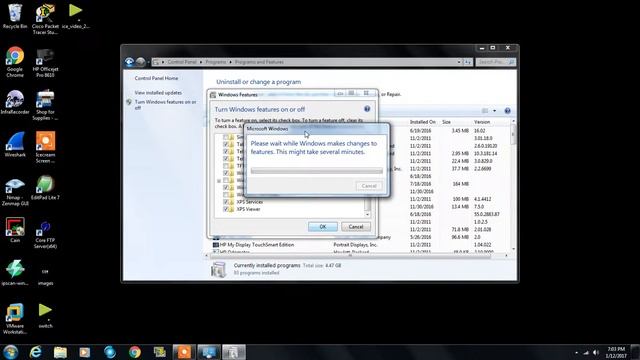Open the Google Chrome desktop shortcut
Image resolution: width=640 pixels, height=360 pixels.
point(15,62)
